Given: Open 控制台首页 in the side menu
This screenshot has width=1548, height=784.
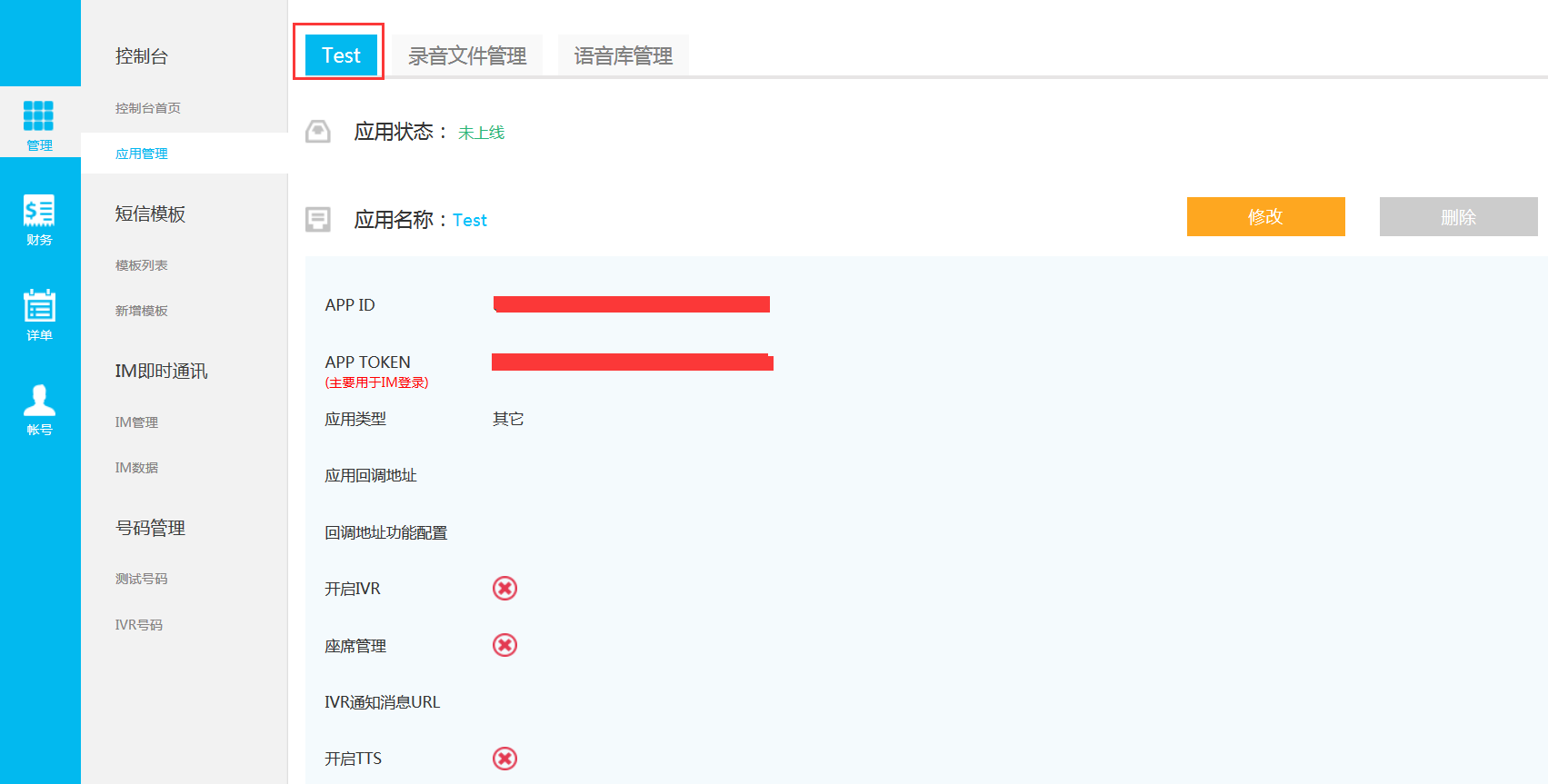Looking at the screenshot, I should pos(148,108).
